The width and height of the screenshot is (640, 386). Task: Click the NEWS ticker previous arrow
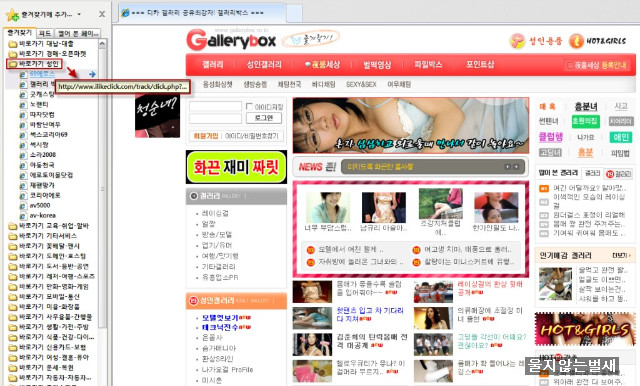(x=507, y=166)
